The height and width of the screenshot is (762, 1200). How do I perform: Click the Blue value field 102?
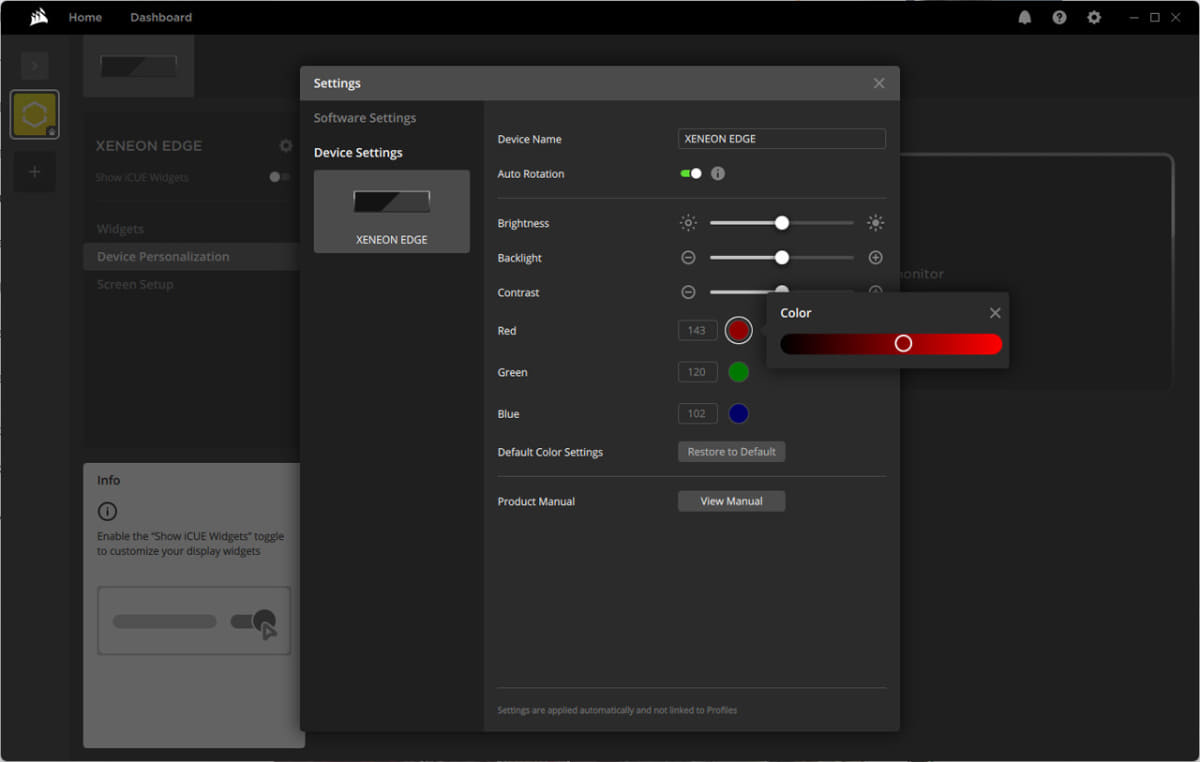[697, 414]
